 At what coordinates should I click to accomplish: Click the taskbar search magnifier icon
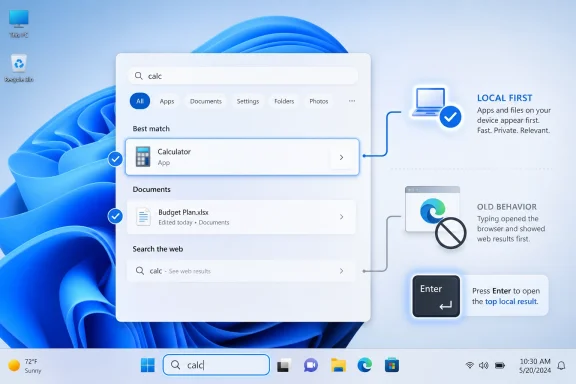(176, 365)
